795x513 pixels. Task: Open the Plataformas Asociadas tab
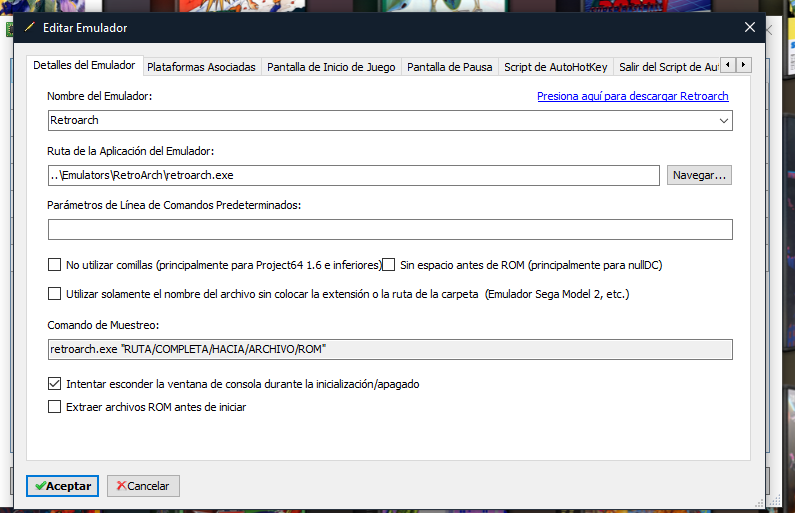(x=201, y=67)
